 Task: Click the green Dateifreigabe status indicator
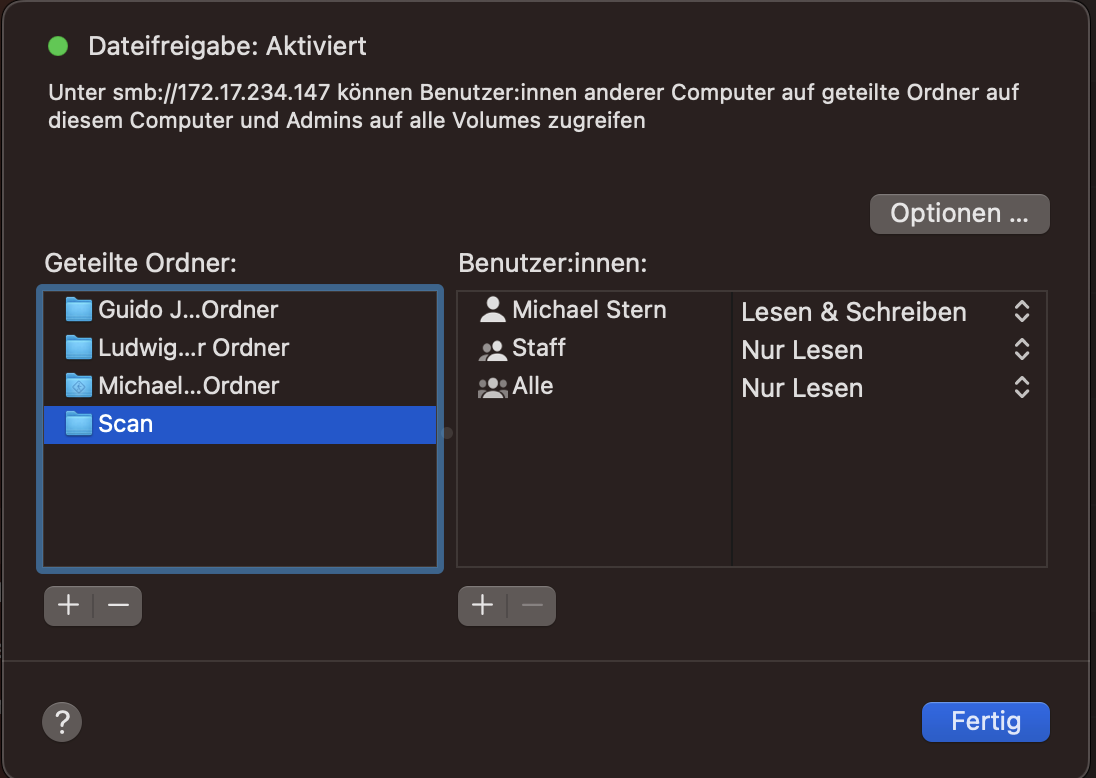point(58,45)
